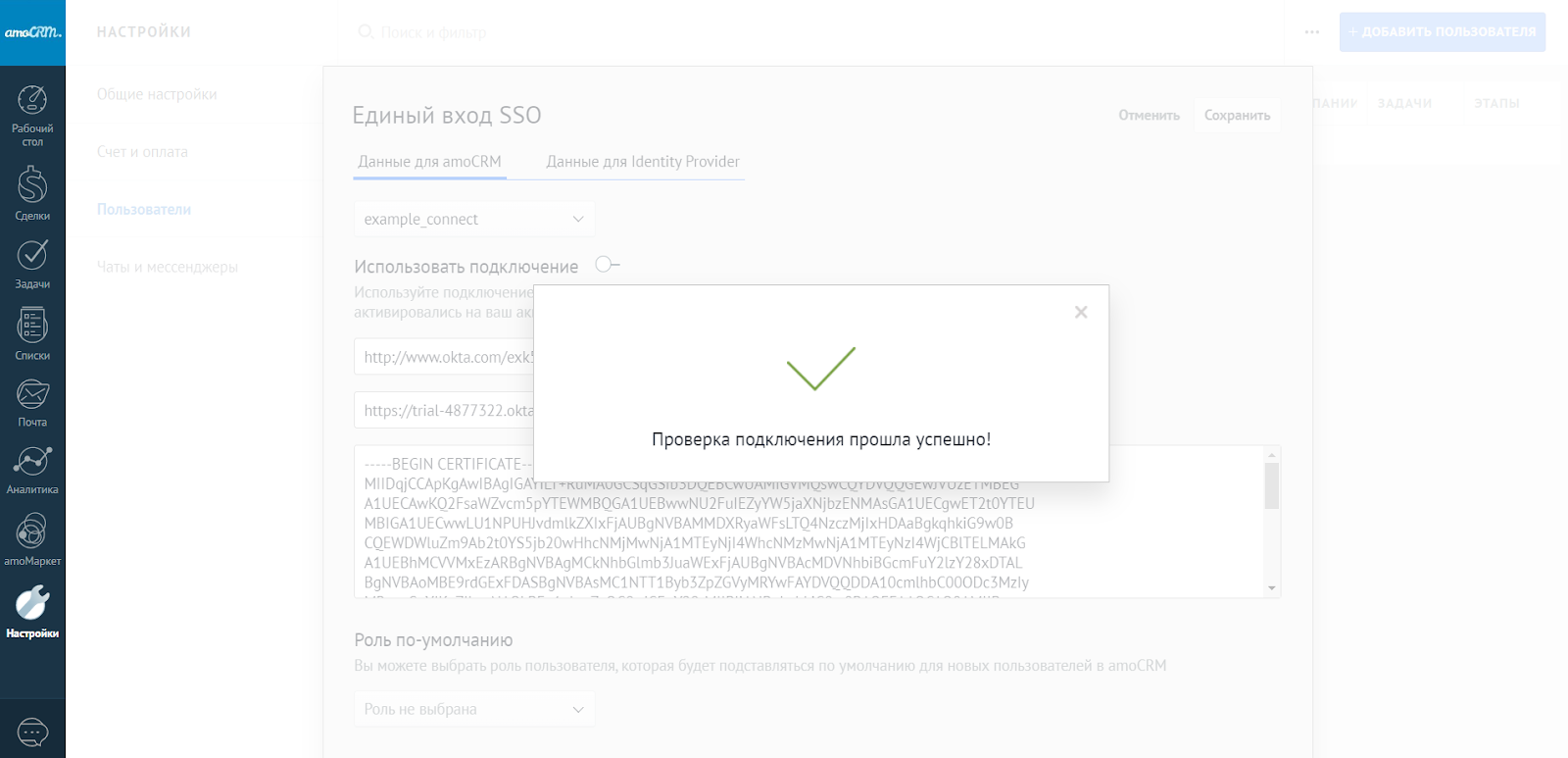Open the Роль не выбрана dropdown

click(x=474, y=709)
